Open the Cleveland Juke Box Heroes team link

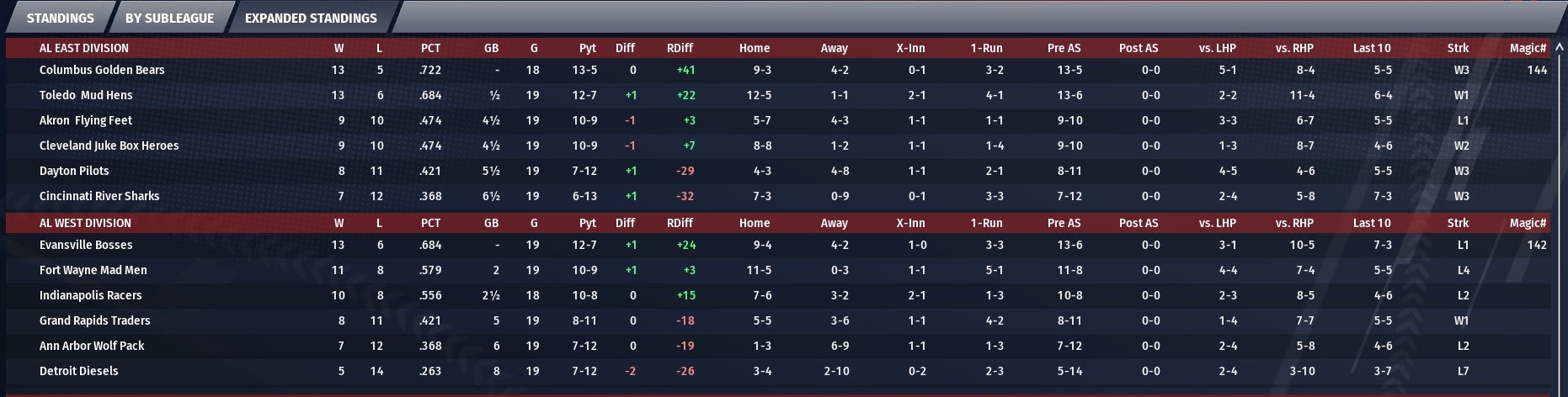click(x=109, y=146)
